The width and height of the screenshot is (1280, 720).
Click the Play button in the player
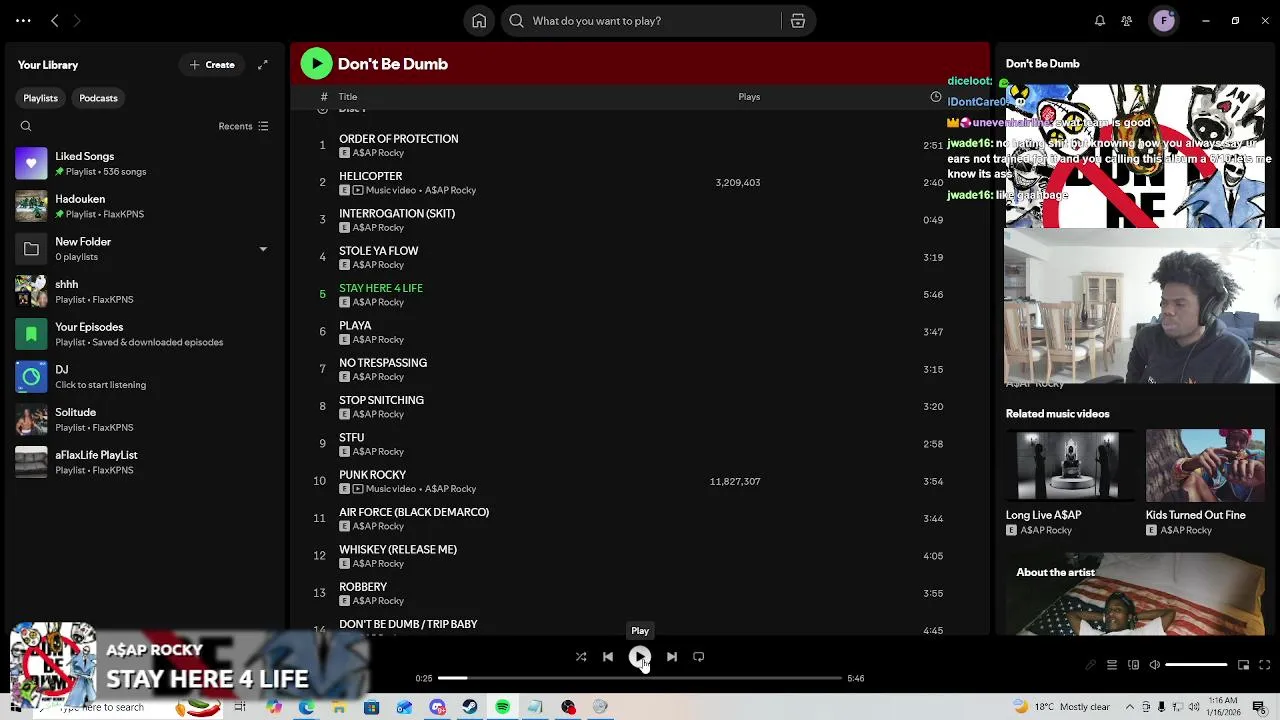coord(640,657)
